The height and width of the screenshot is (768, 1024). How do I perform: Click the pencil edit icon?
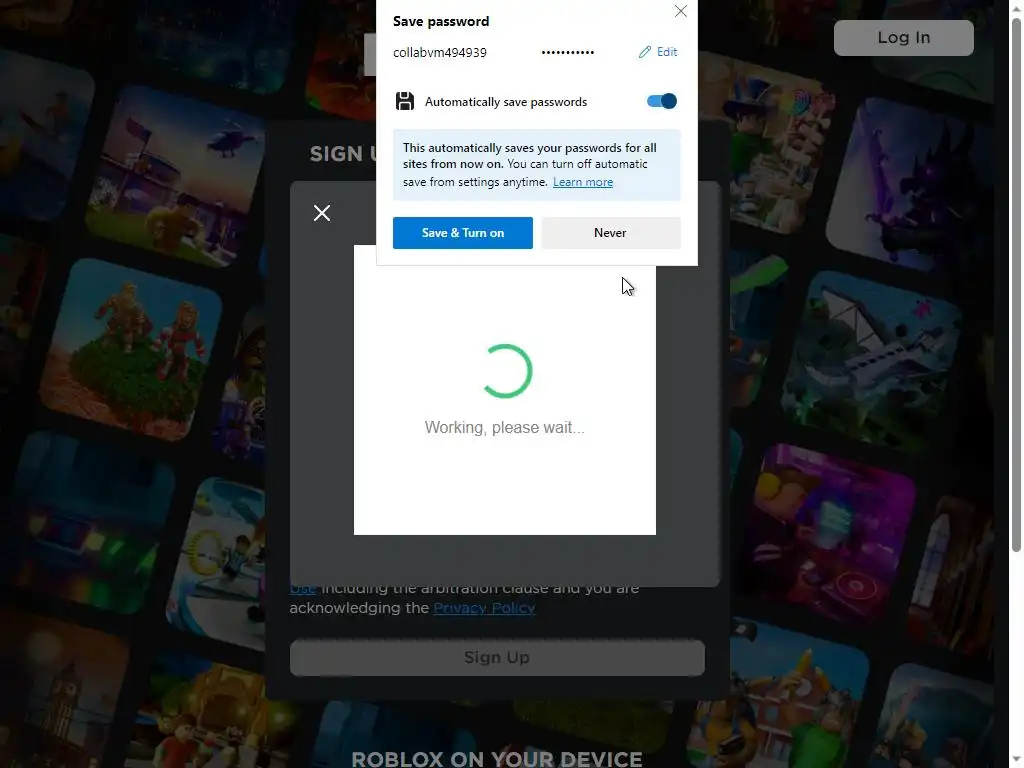645,52
